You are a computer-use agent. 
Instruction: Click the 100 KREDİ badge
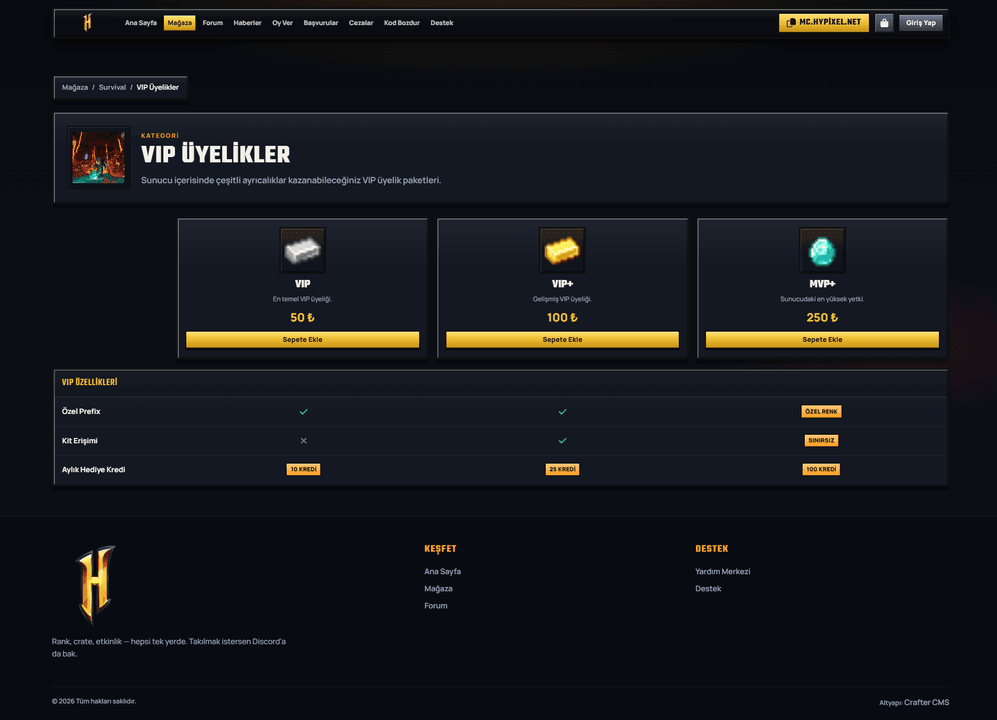(x=822, y=469)
